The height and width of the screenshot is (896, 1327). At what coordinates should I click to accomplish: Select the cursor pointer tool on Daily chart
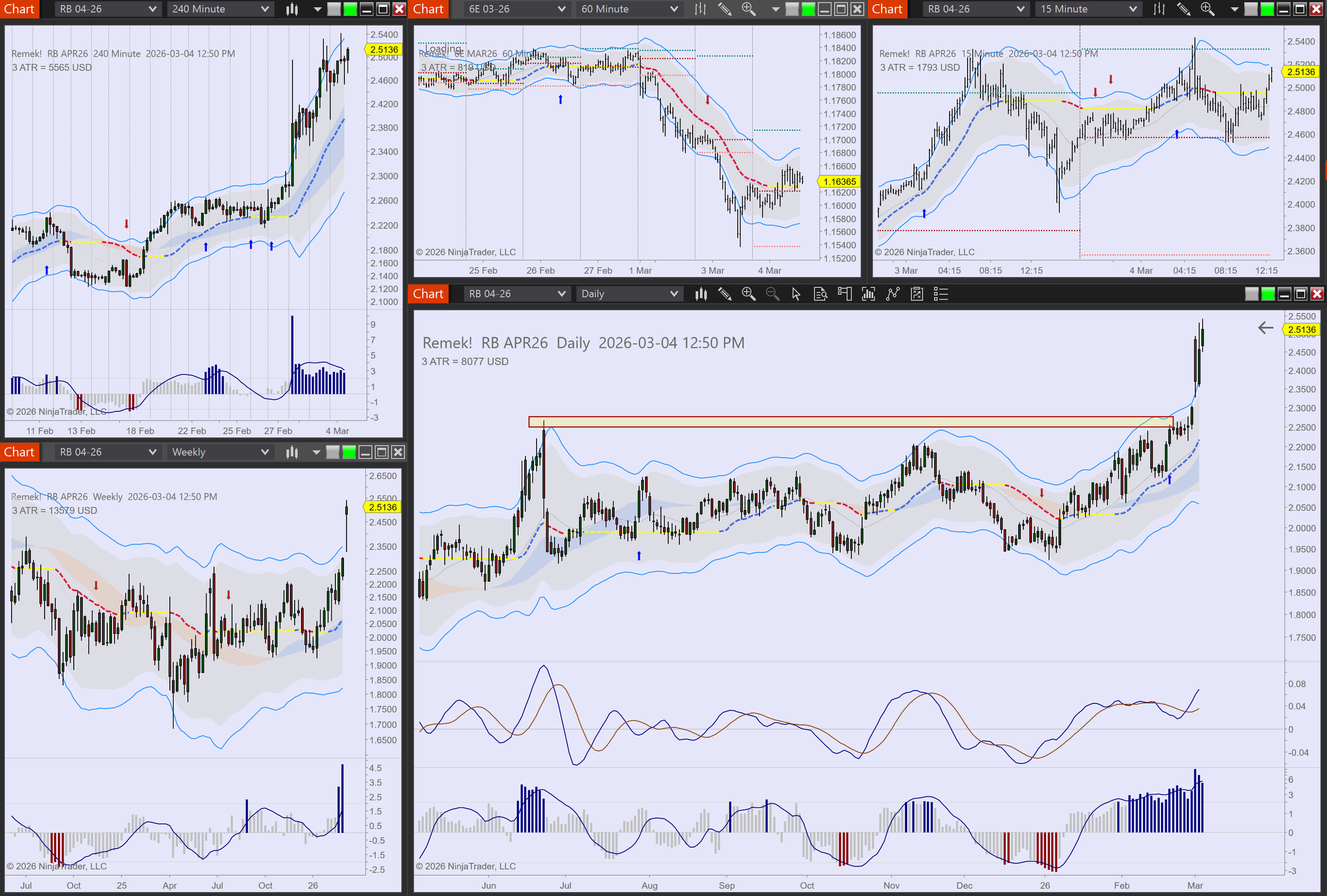click(x=796, y=294)
